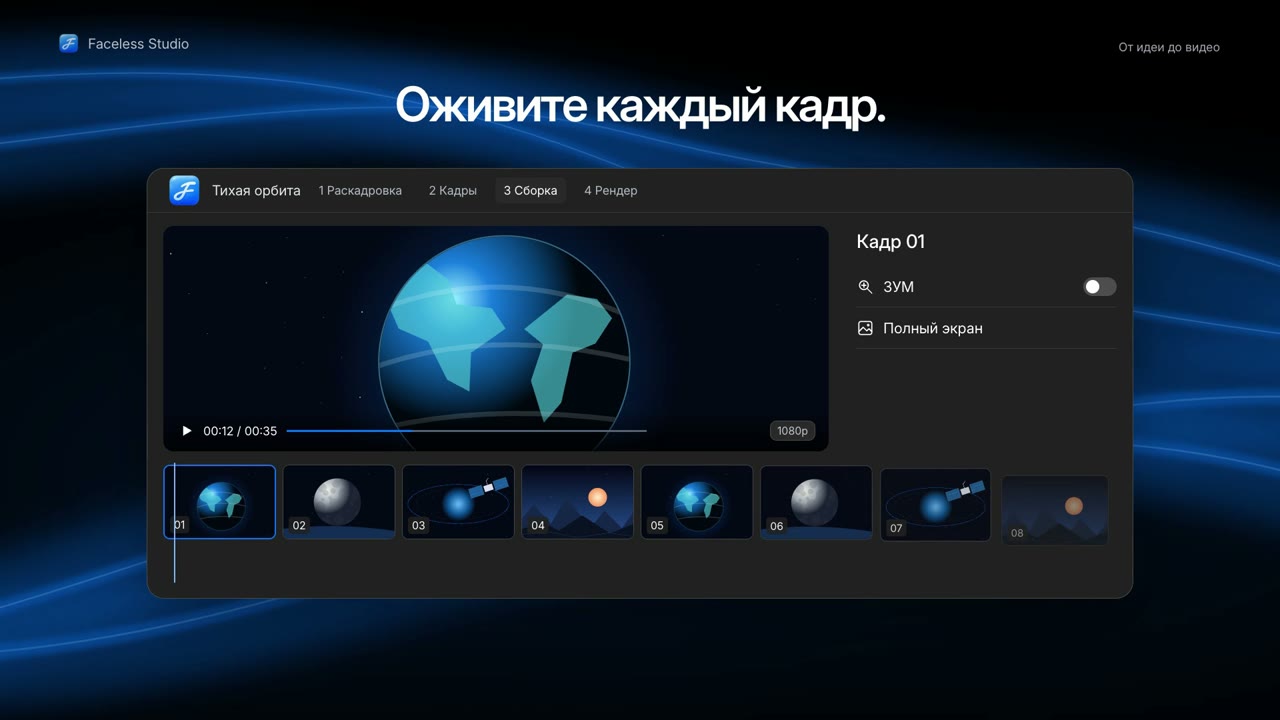Click the app icon beside Тихая орбита
This screenshot has height=720, width=1280.
tap(184, 190)
